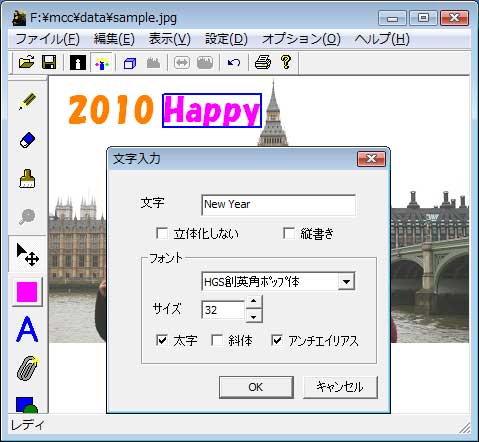Click the floppy disk save icon

[x=49, y=62]
